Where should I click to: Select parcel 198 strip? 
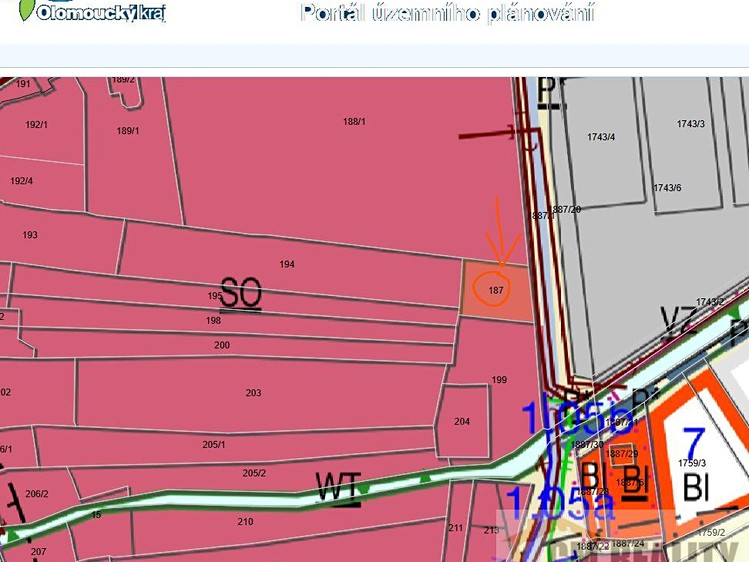point(213,320)
